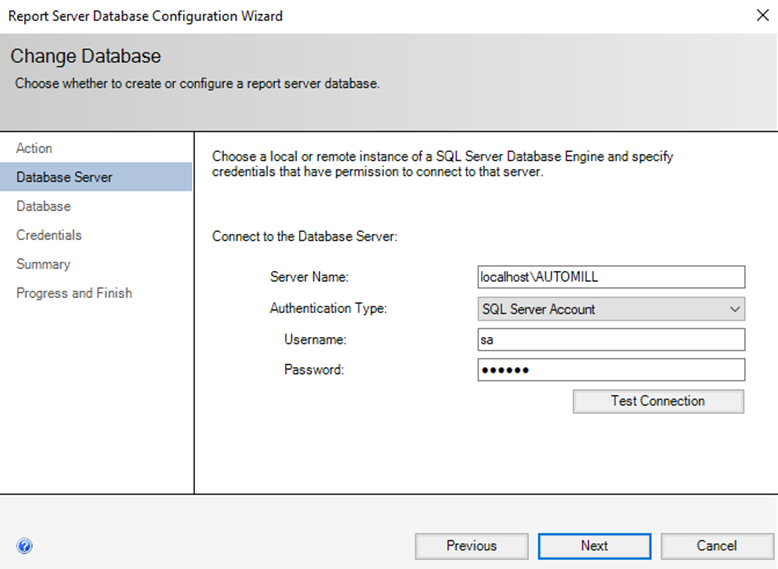Click the Username label
The height and width of the screenshot is (569, 778).
315,339
